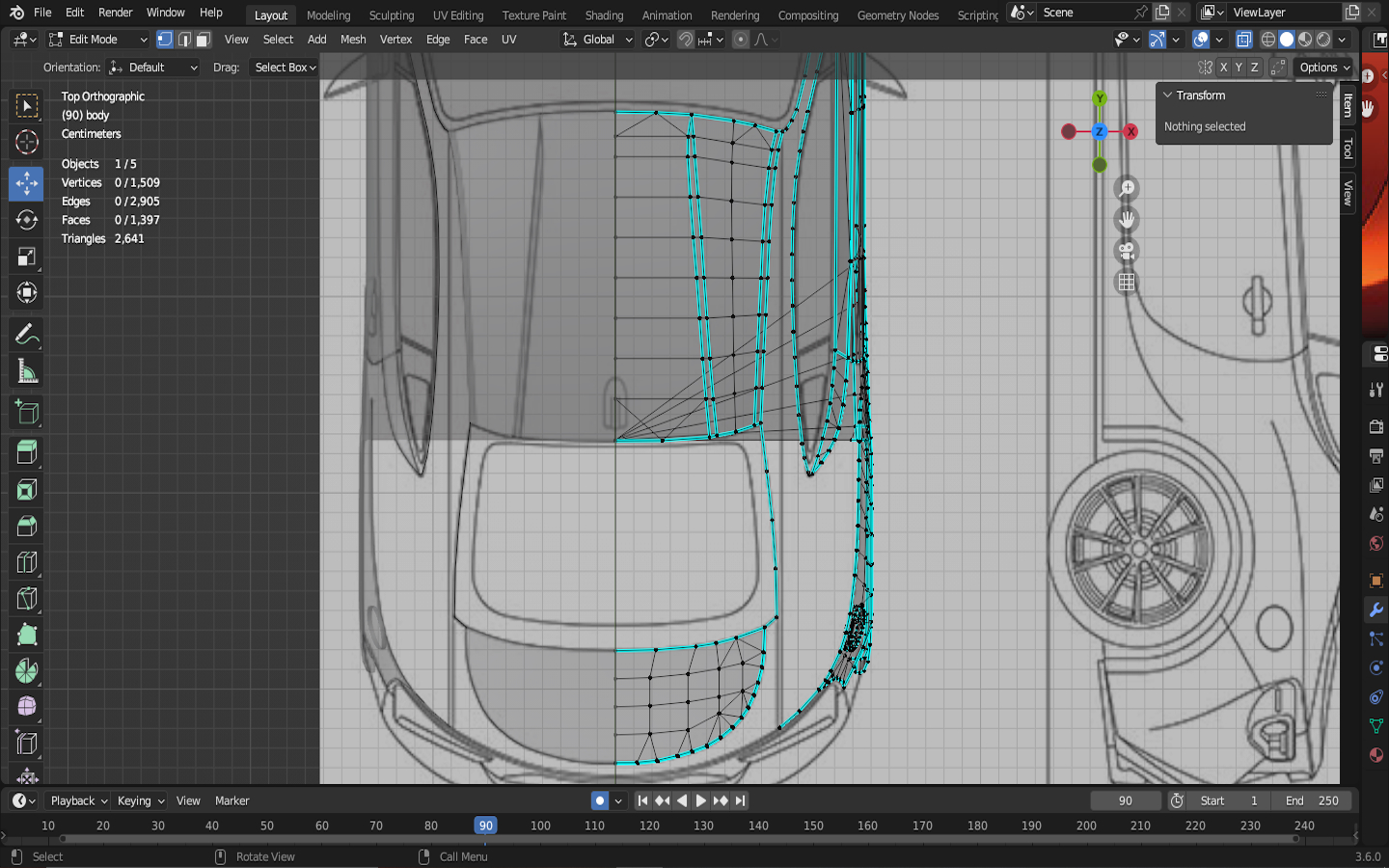
Task: Toggle X axis mirror option
Action: tap(1223, 68)
